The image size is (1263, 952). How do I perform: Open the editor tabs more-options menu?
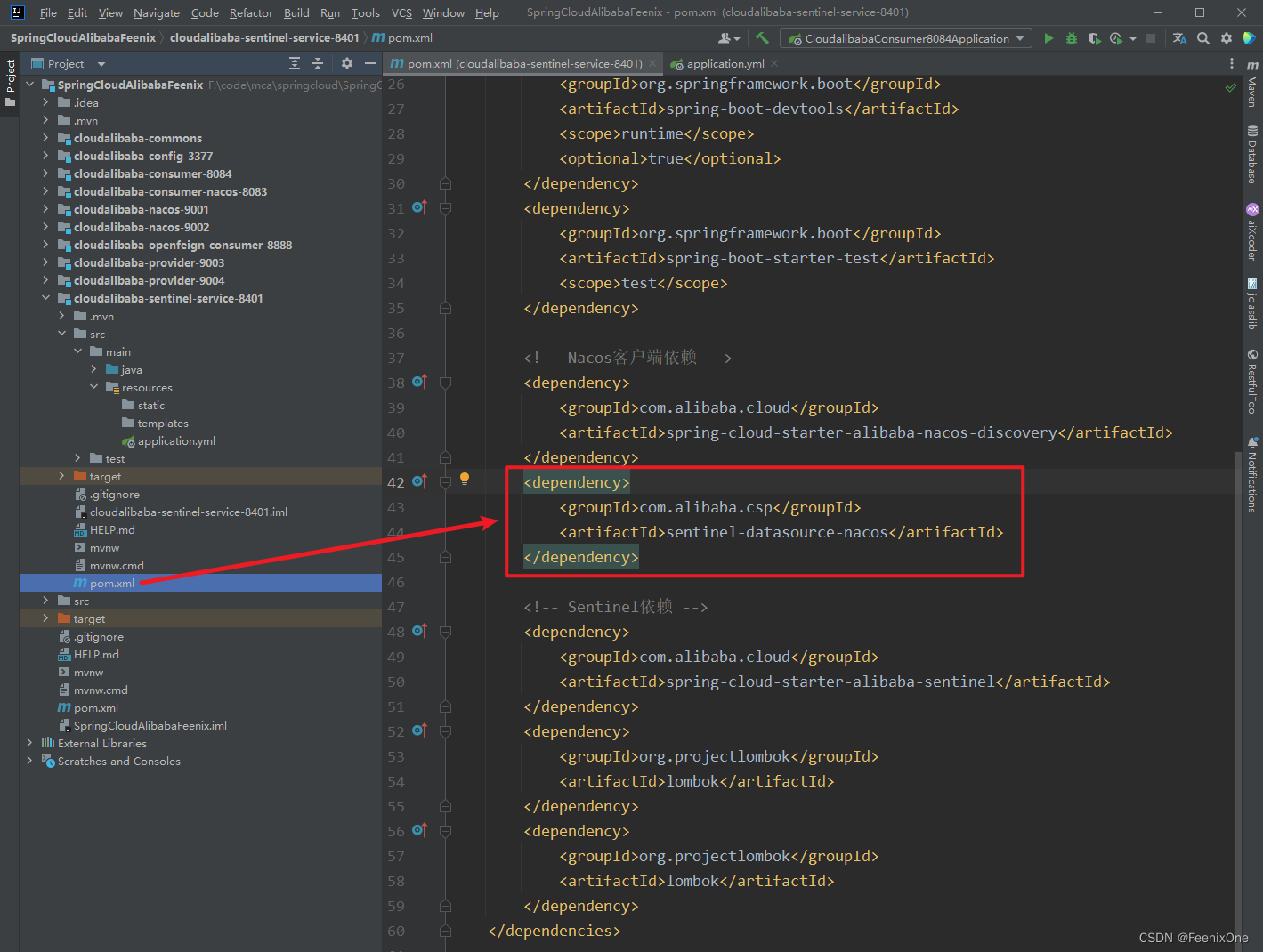coord(1232,63)
